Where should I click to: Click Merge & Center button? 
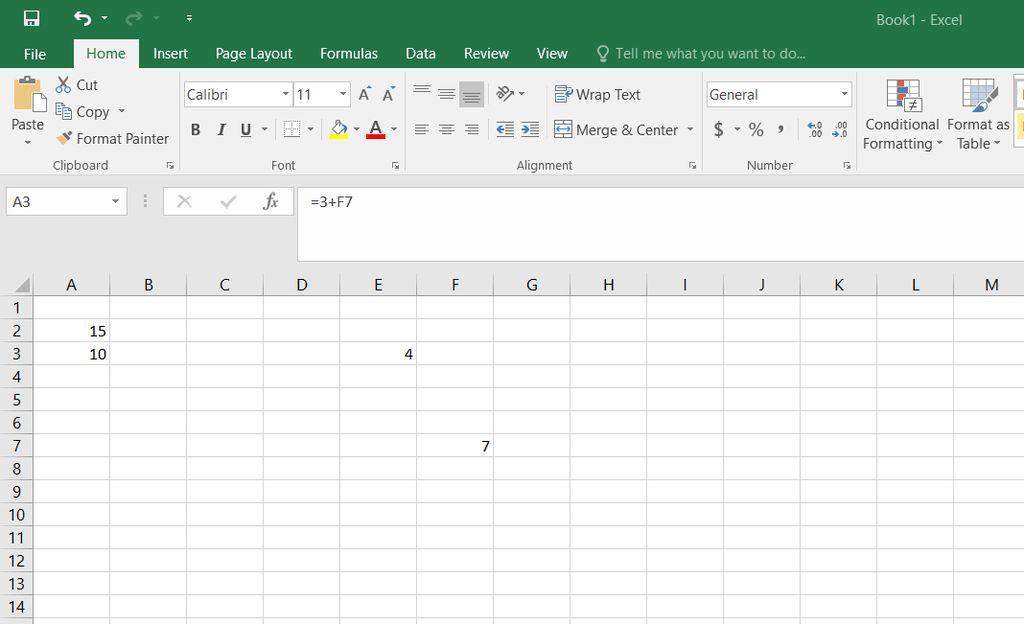pos(616,130)
